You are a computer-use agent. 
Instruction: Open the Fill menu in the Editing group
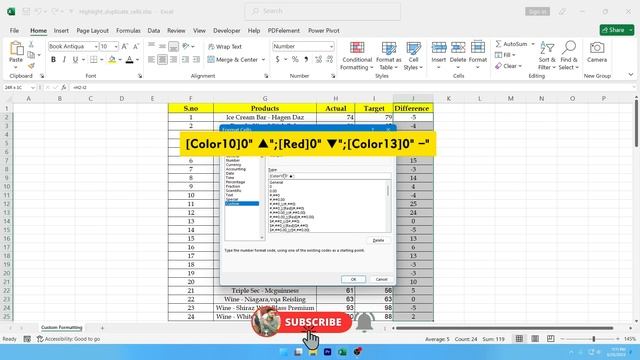505,55
